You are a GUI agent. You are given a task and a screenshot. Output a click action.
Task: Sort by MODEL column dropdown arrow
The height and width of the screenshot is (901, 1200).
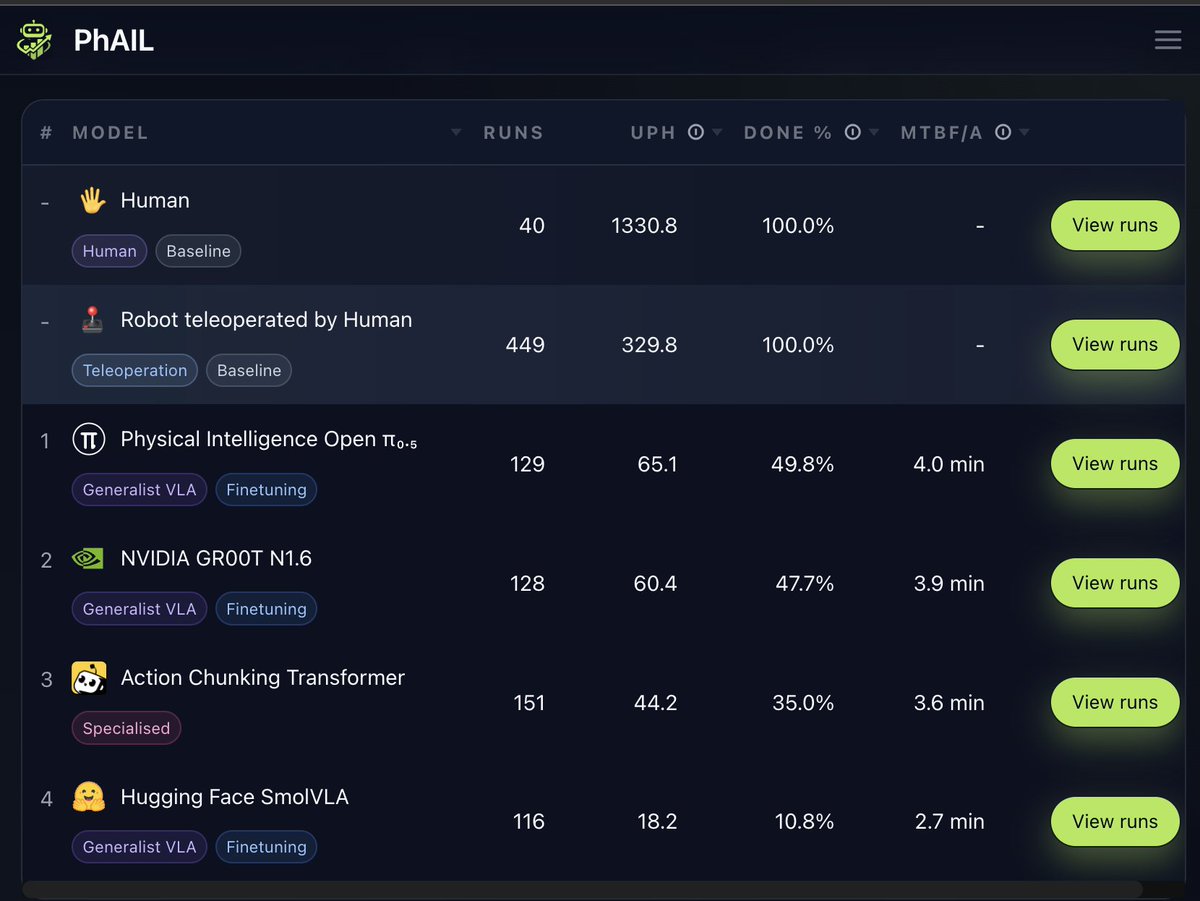click(x=456, y=133)
